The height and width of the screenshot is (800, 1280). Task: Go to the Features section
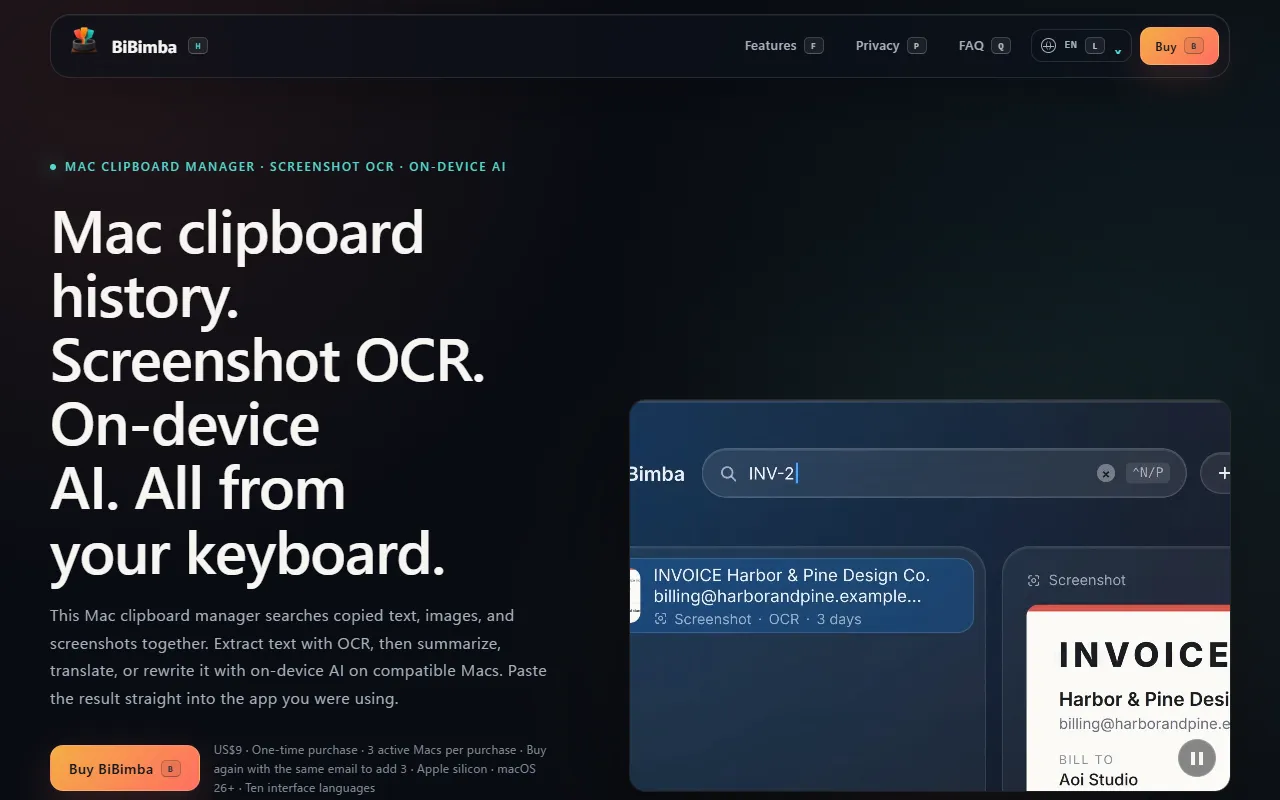click(x=784, y=46)
